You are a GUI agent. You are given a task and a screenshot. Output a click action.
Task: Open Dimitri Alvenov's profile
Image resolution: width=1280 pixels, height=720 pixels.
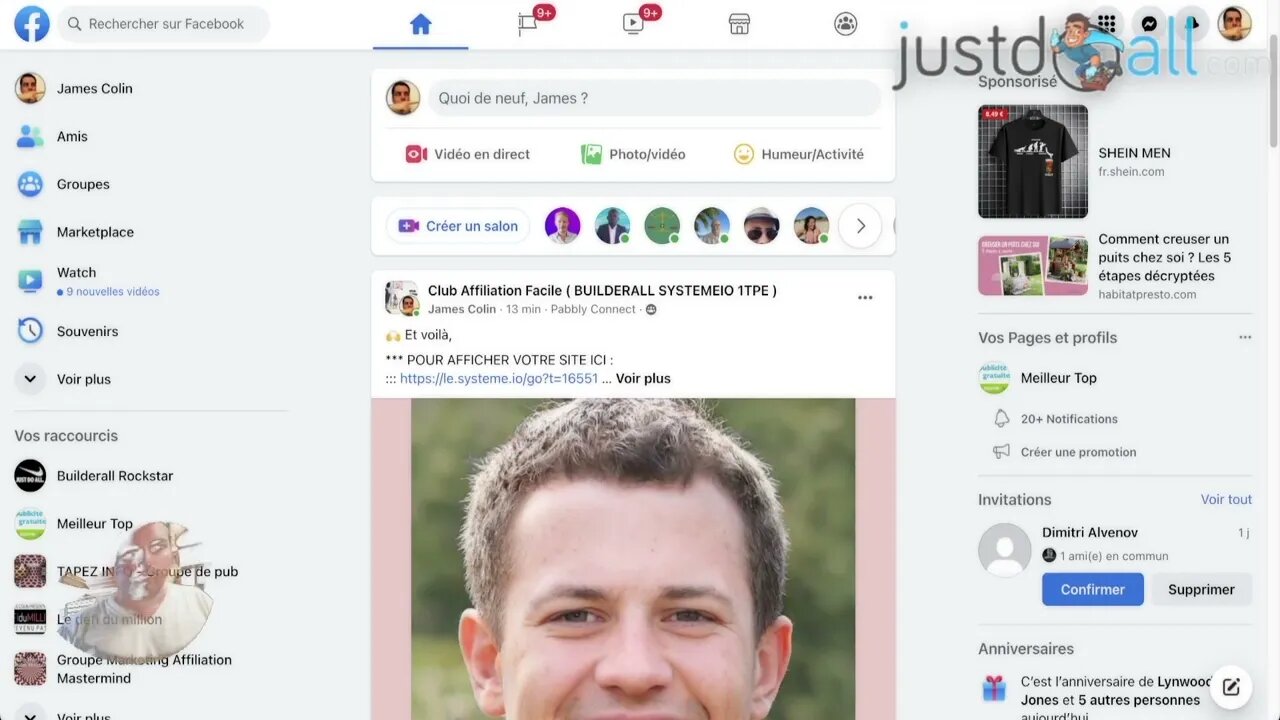(x=1090, y=532)
